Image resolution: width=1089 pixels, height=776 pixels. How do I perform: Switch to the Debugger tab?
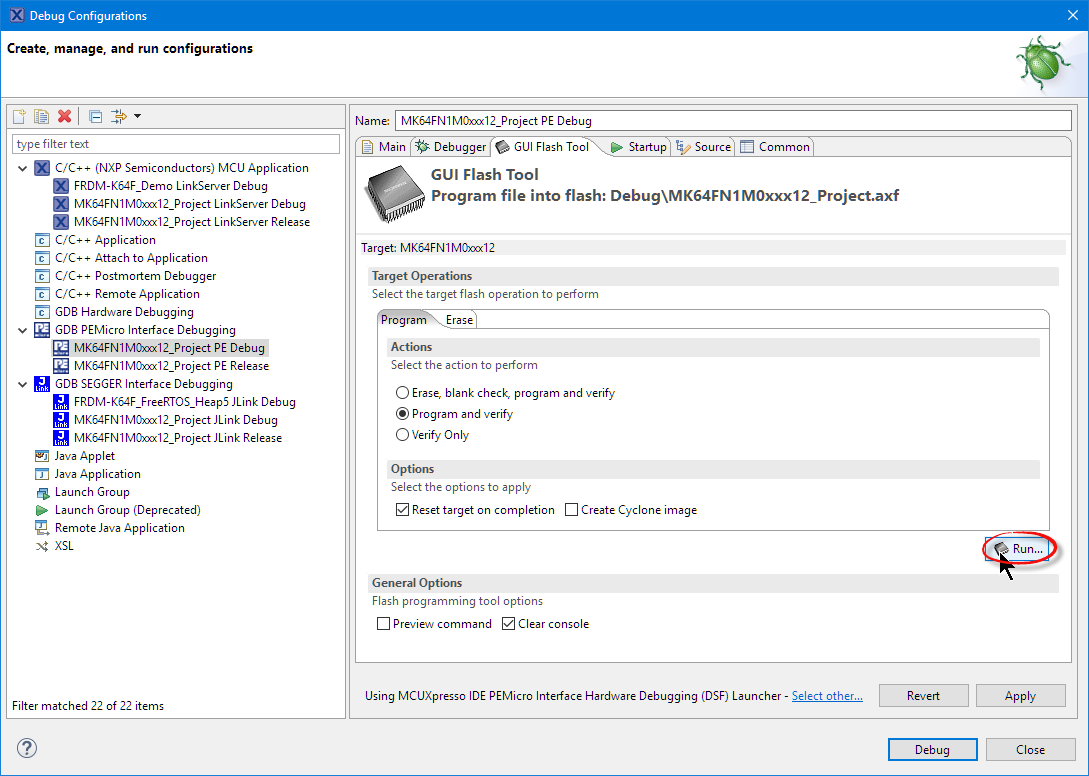(x=451, y=147)
